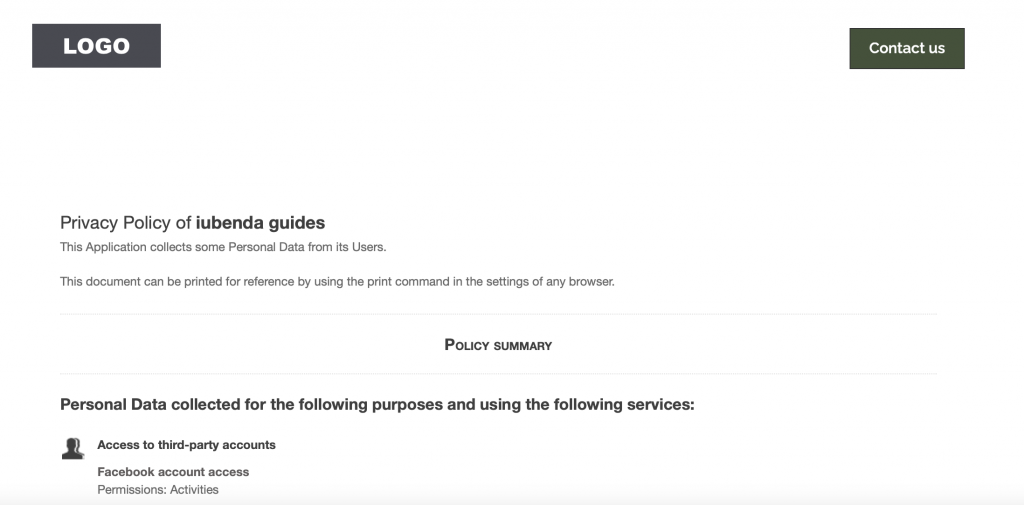
Task: Click the 'This Application collects some Personal Data' sentence
Action: pos(222,247)
